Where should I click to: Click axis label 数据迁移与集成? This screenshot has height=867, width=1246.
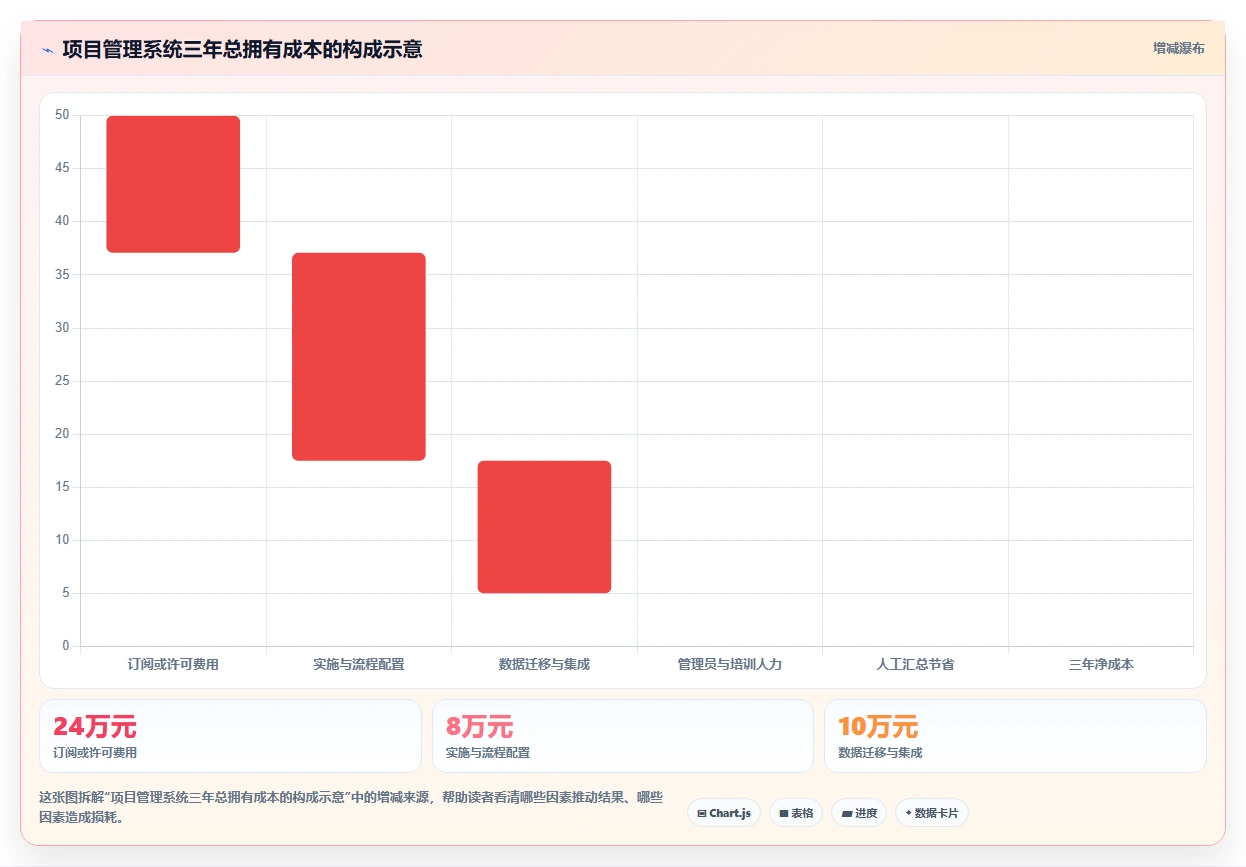point(544,664)
